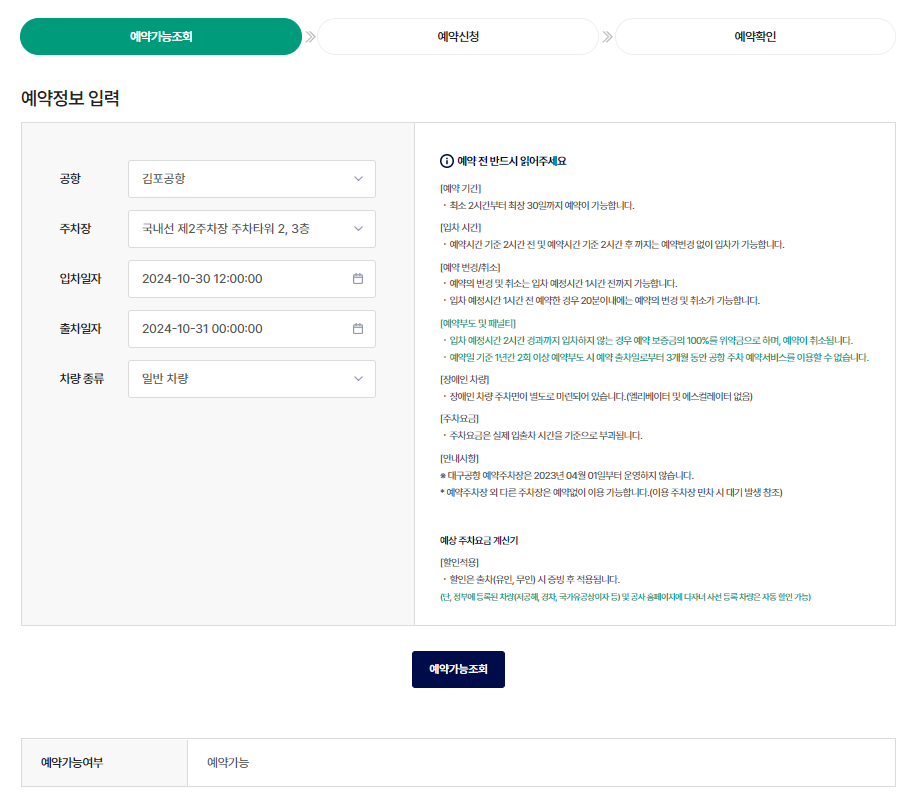Click the [예약 변경/취소] section title
Screen dimensions: 912x802
(x=470, y=268)
